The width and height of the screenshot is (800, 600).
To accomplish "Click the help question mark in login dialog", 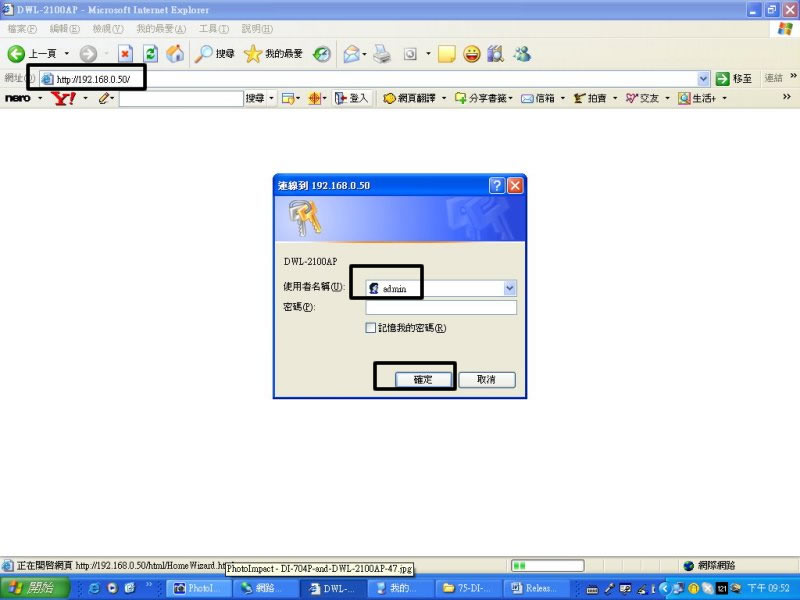I will point(496,186).
